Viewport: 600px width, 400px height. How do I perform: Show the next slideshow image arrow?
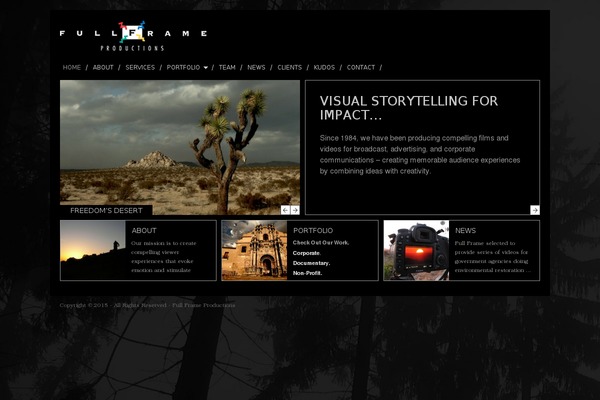pos(295,210)
